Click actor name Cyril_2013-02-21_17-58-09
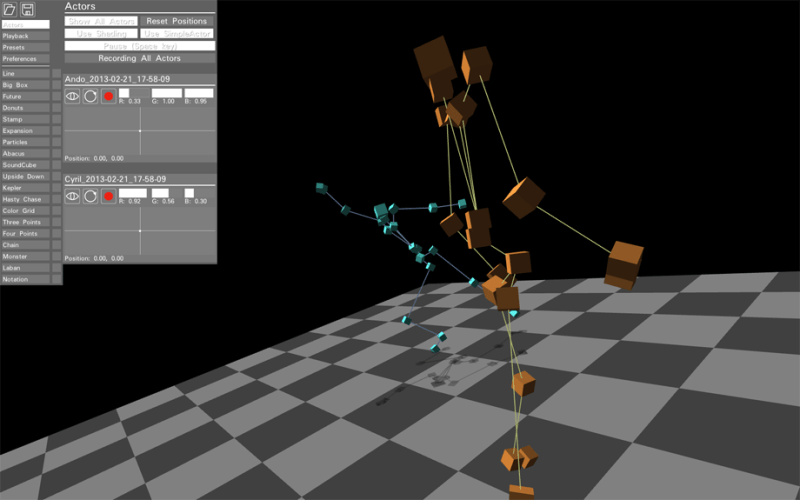800x500 pixels. (x=115, y=179)
